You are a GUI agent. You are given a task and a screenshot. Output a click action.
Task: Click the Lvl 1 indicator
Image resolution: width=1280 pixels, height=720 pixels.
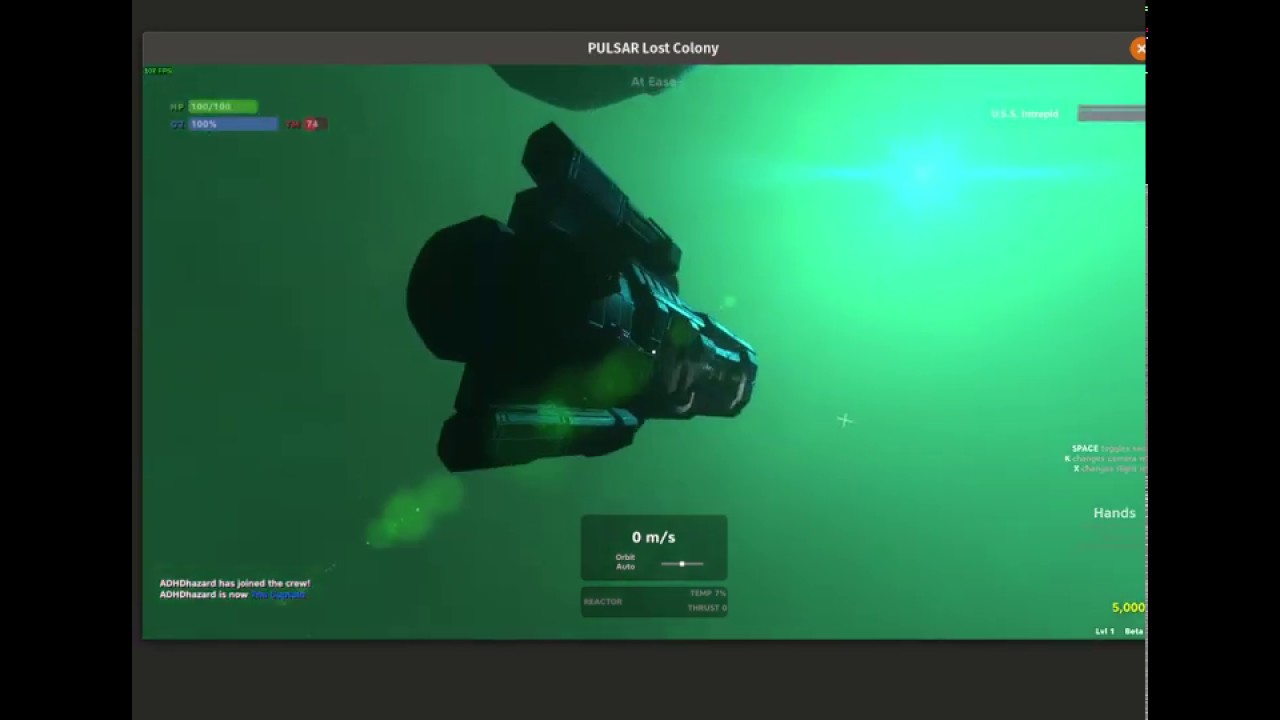click(x=1104, y=632)
